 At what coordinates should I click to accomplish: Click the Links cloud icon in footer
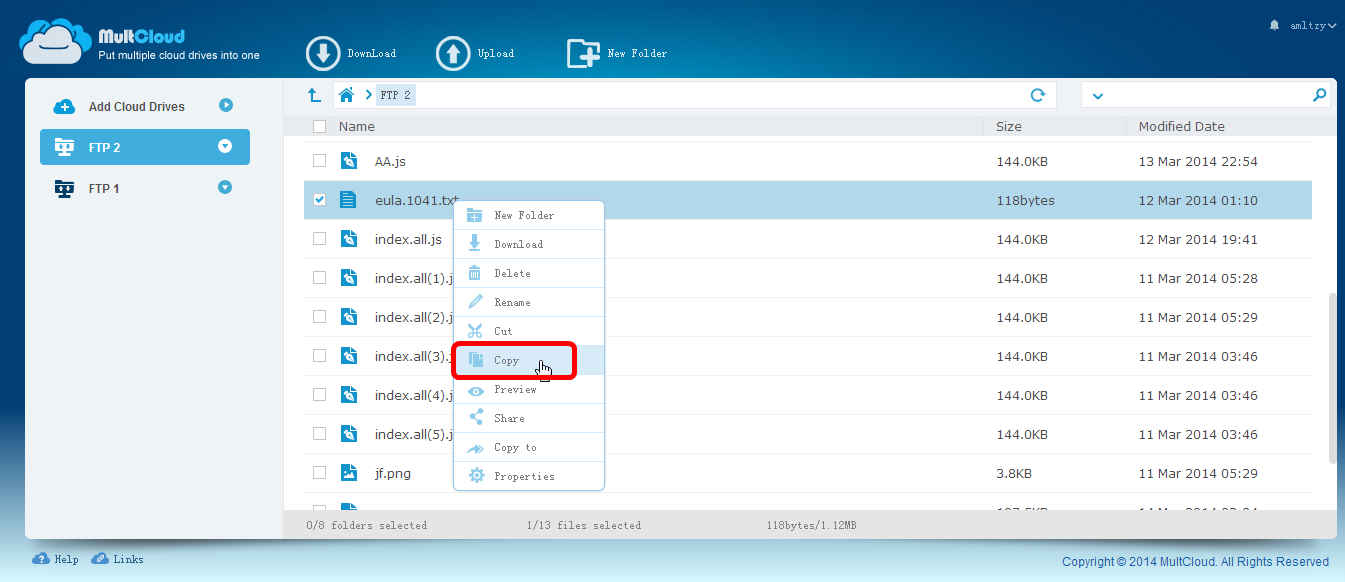point(100,559)
